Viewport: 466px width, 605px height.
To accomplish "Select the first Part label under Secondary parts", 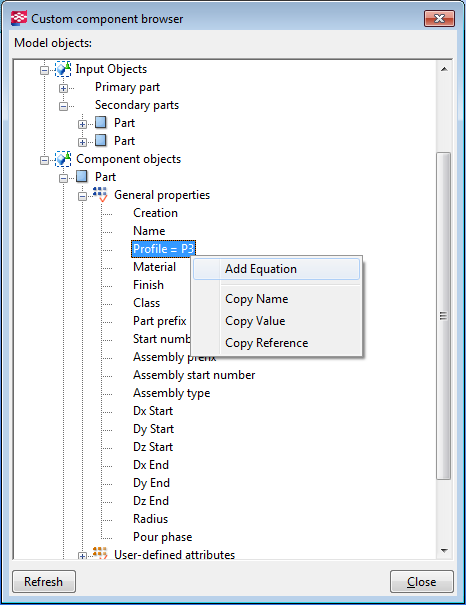I will point(124,123).
